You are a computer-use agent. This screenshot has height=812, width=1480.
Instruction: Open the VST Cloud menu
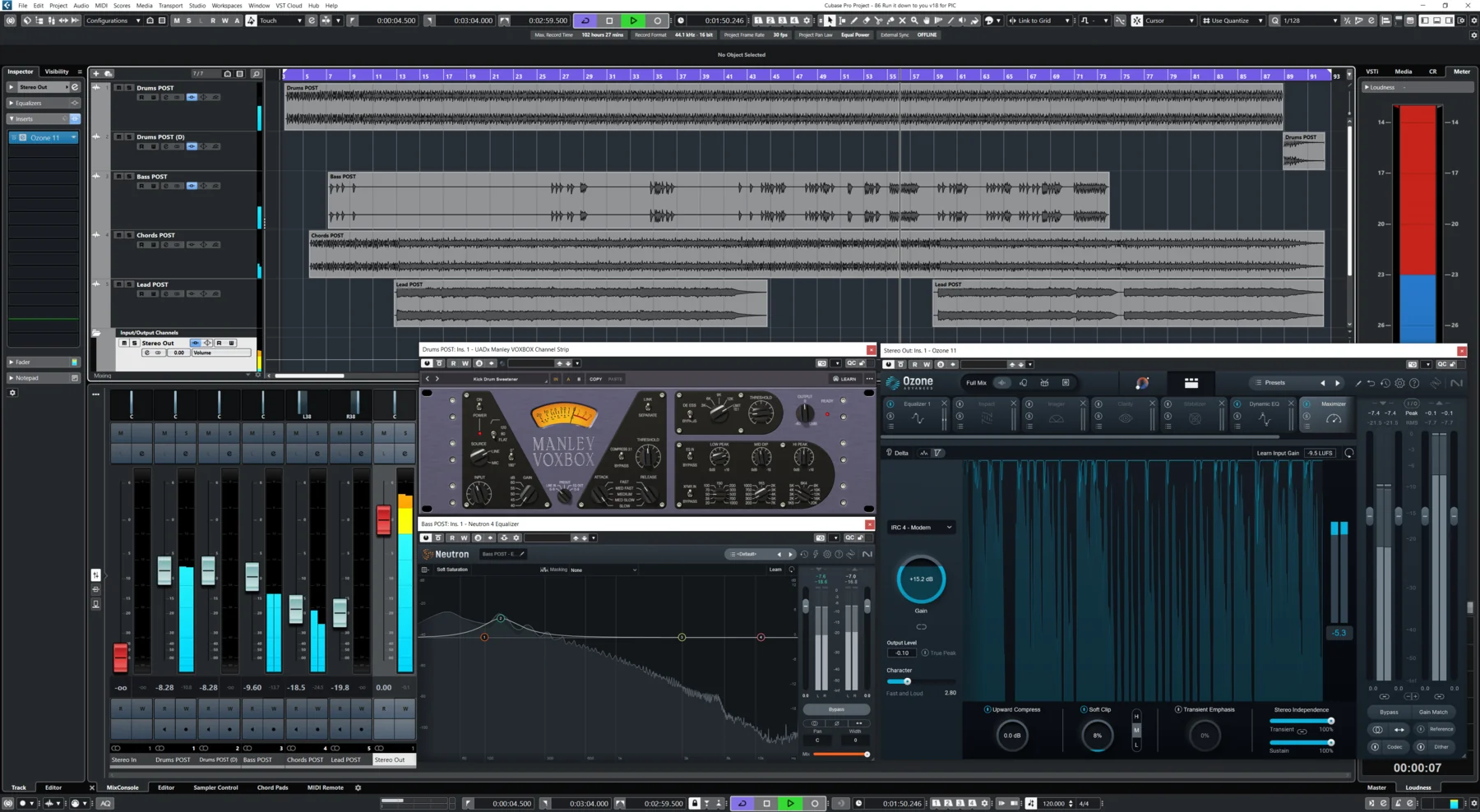point(289,5)
